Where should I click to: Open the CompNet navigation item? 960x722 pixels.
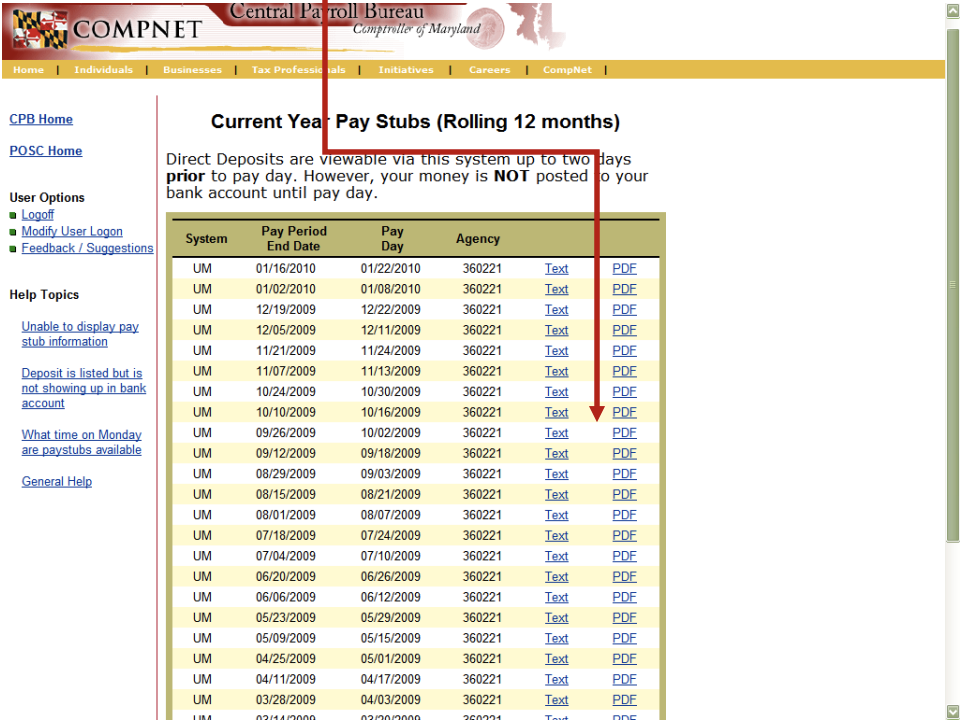(x=567, y=70)
